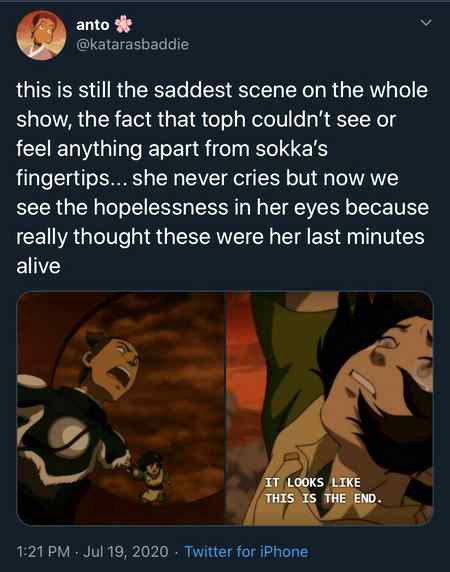Click the small hanging Toph figure
This screenshot has width=450, height=572.
click(x=152, y=476)
